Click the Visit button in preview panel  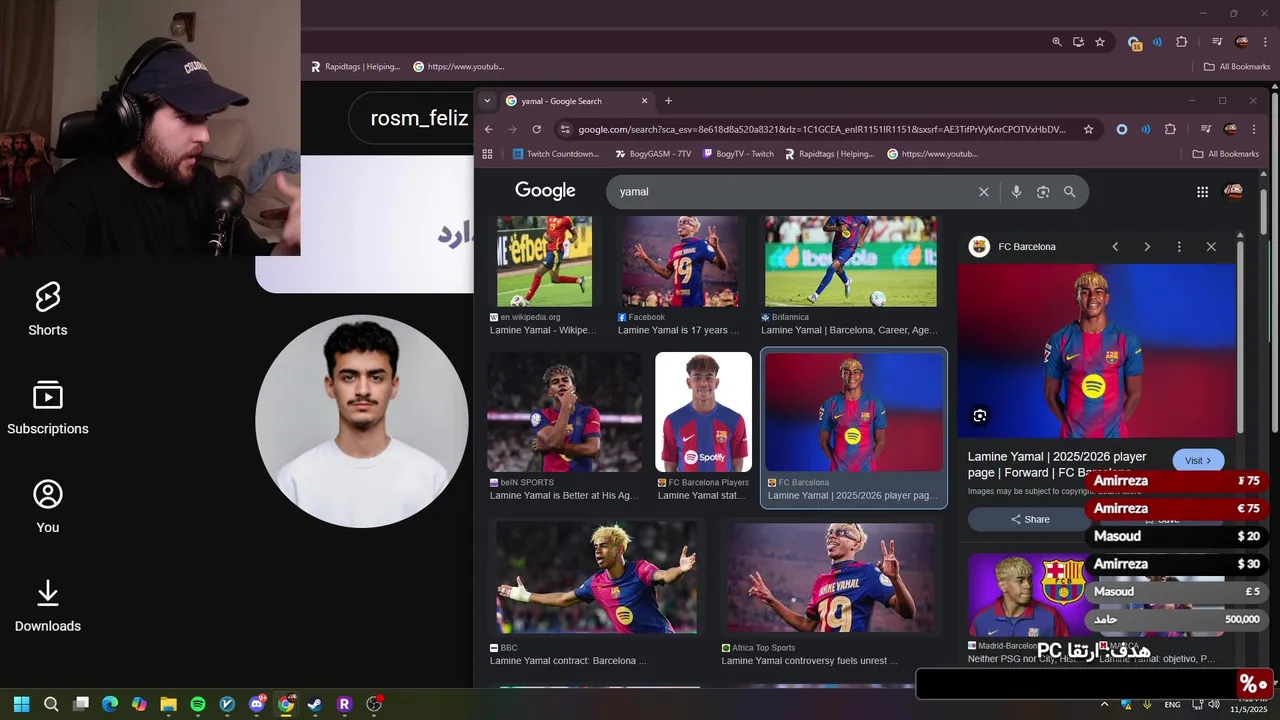1198,460
